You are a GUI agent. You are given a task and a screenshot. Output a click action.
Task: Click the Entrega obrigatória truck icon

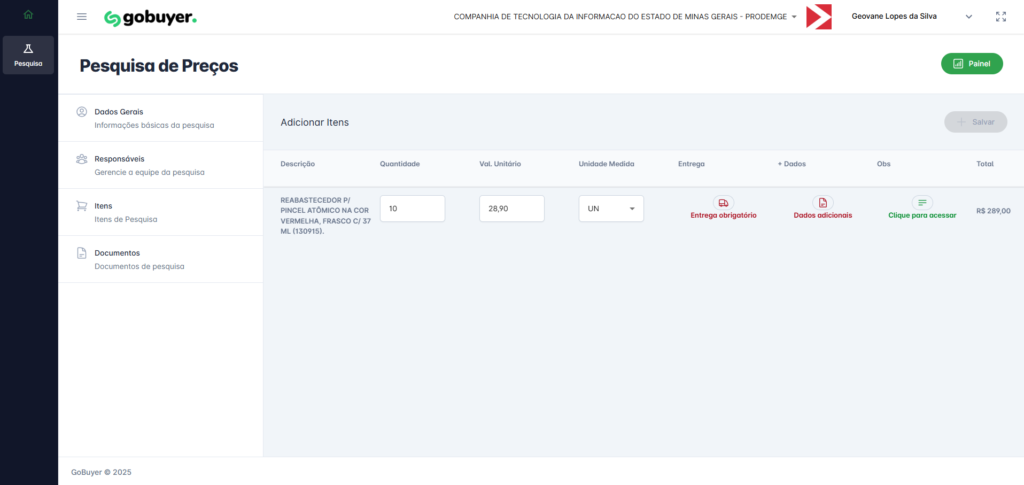point(723,202)
